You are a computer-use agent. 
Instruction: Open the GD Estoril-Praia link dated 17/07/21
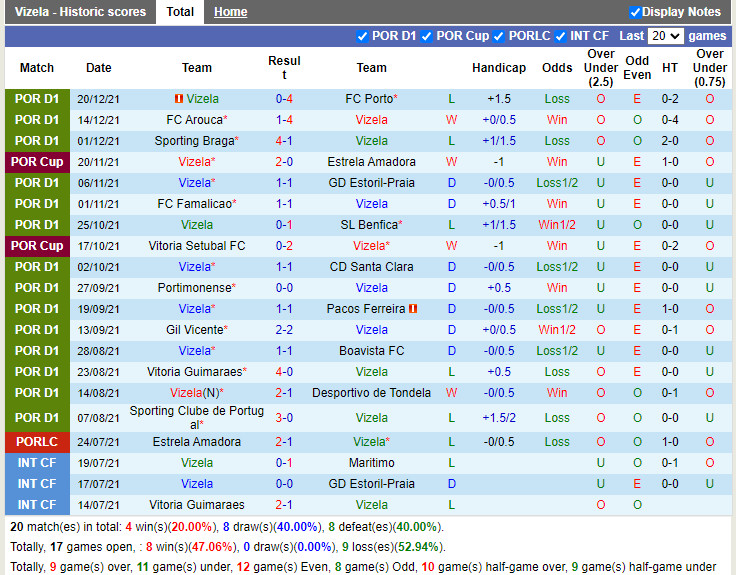tap(371, 484)
